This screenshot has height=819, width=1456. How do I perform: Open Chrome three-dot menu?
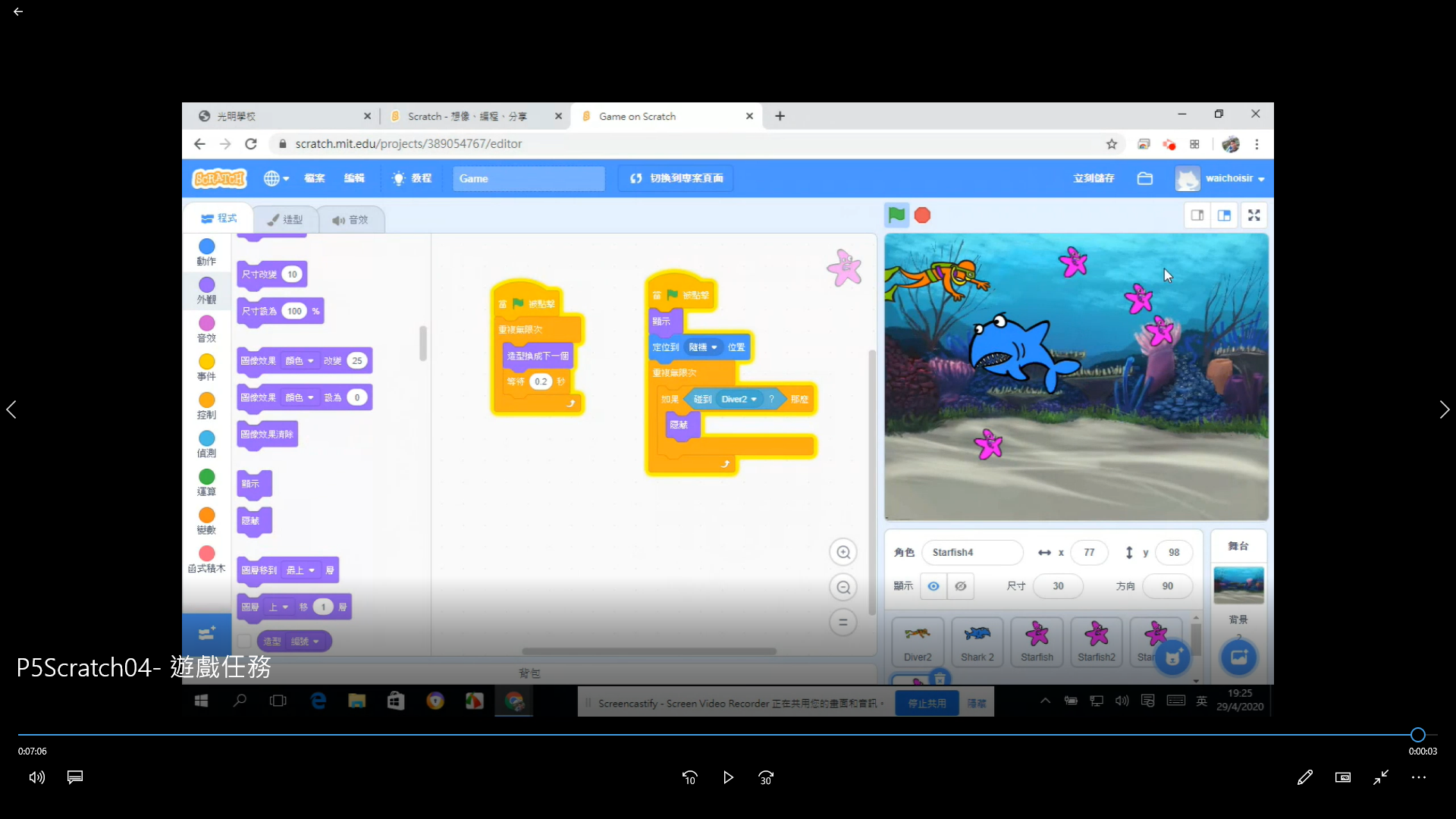click(1257, 144)
